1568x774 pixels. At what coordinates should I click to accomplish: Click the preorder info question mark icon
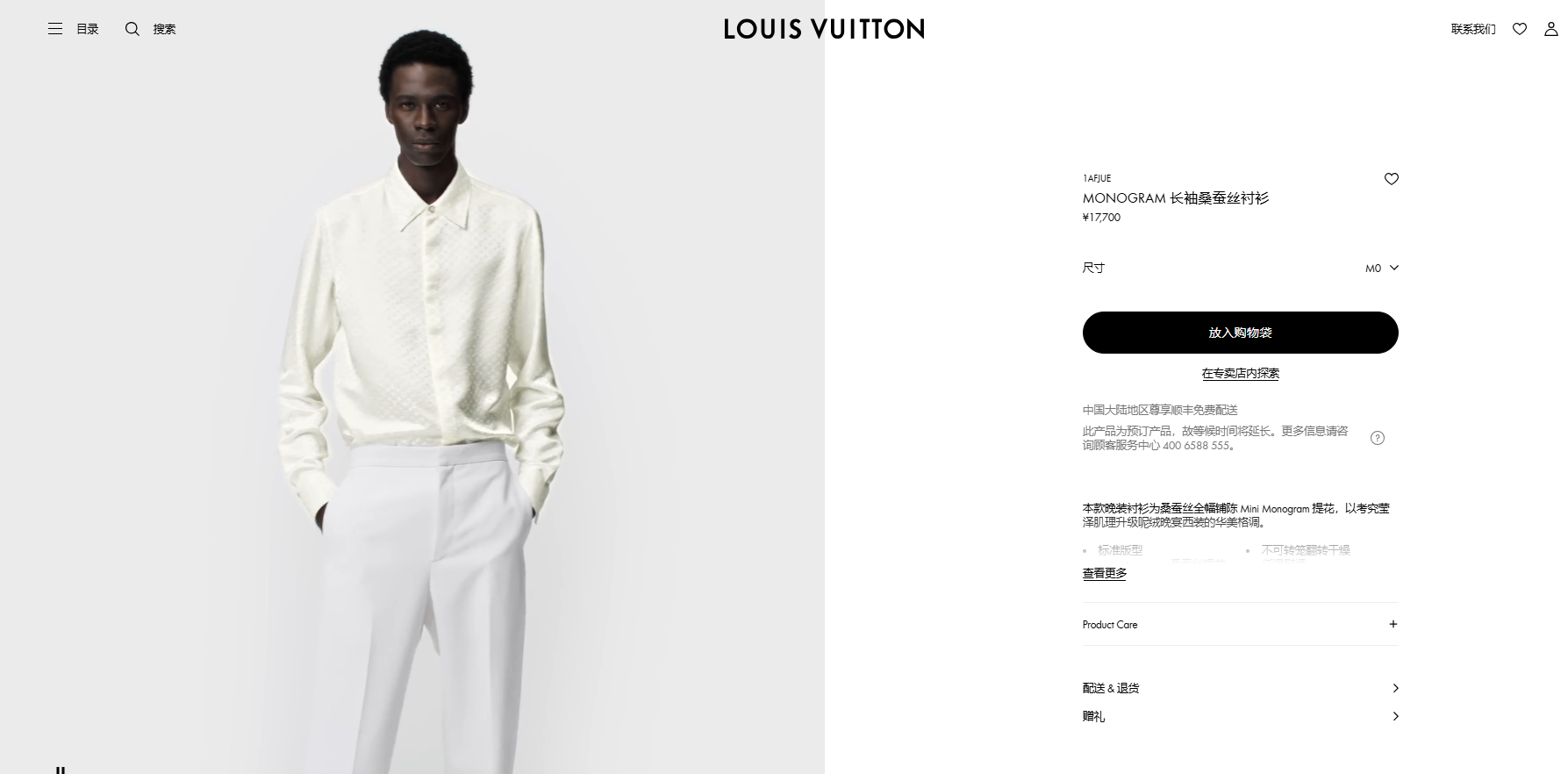tap(1378, 438)
